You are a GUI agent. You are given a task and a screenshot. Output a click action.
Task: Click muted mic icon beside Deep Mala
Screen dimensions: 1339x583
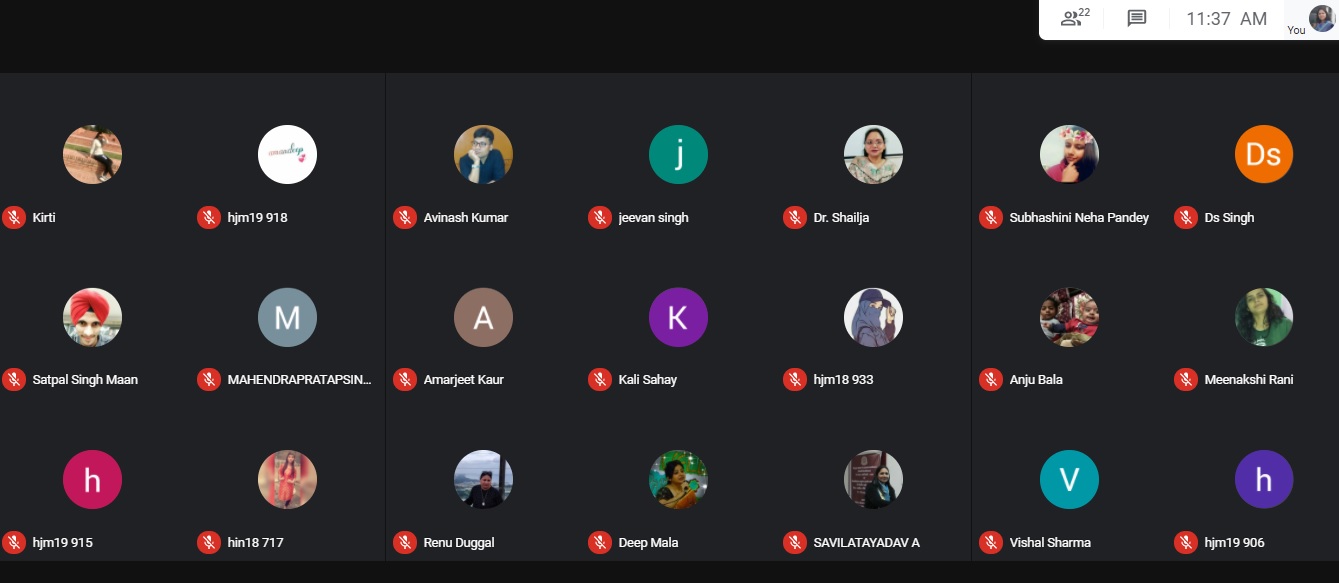599,542
